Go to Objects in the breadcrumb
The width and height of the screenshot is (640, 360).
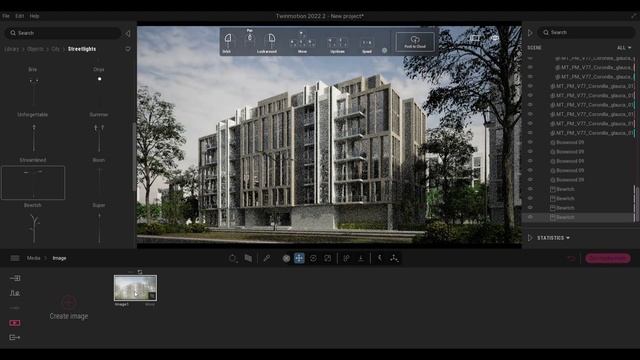pyautogui.click(x=35, y=49)
